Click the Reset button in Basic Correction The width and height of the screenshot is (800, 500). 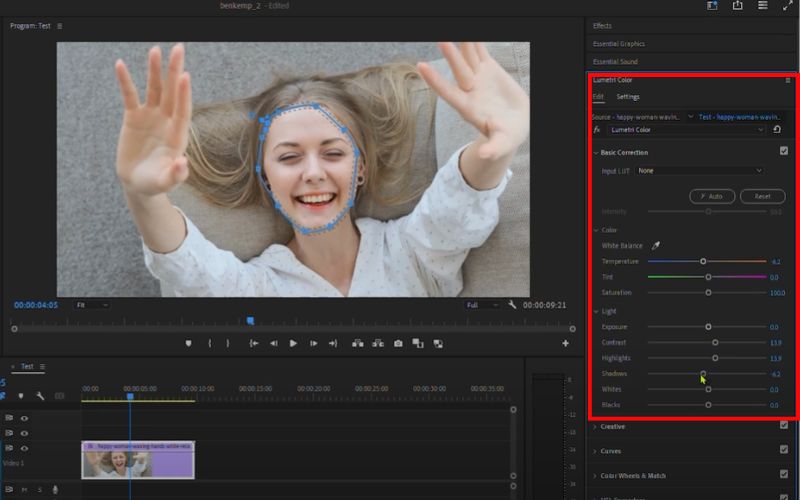point(762,196)
